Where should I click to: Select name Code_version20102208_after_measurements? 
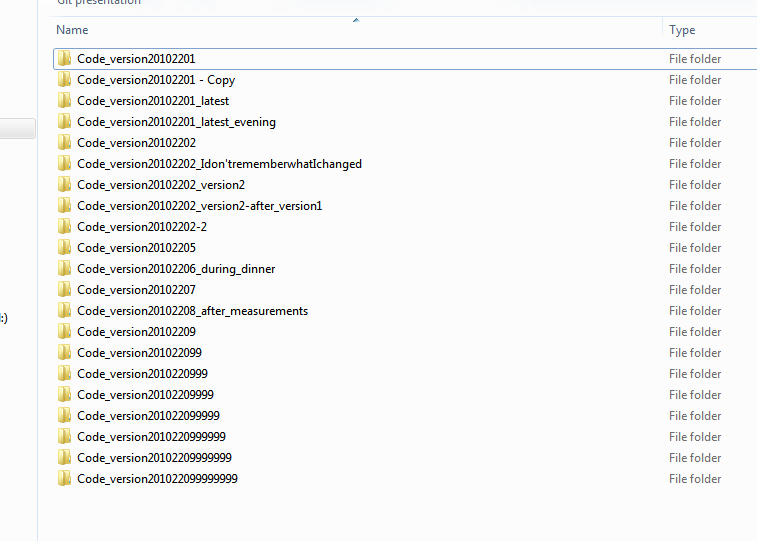[x=193, y=311]
